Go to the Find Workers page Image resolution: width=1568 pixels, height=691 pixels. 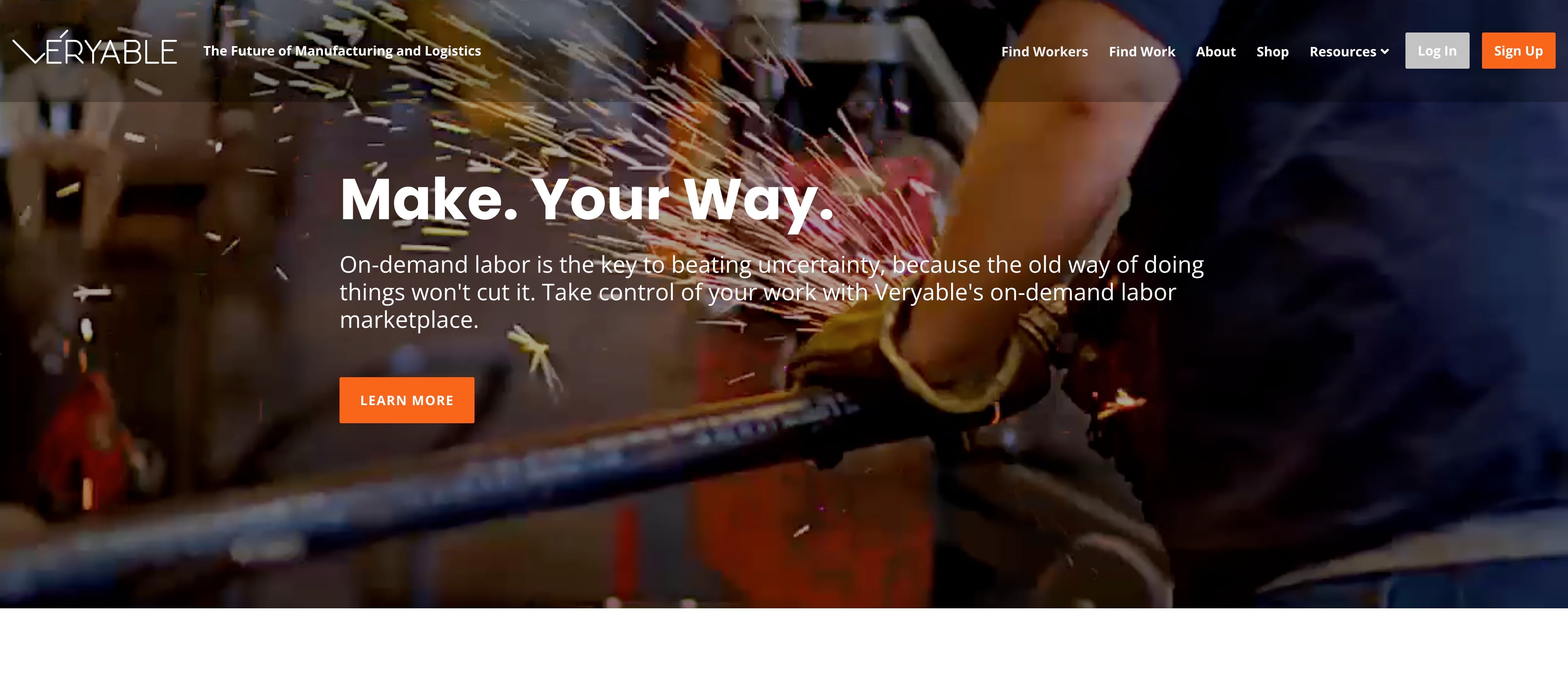(1045, 52)
